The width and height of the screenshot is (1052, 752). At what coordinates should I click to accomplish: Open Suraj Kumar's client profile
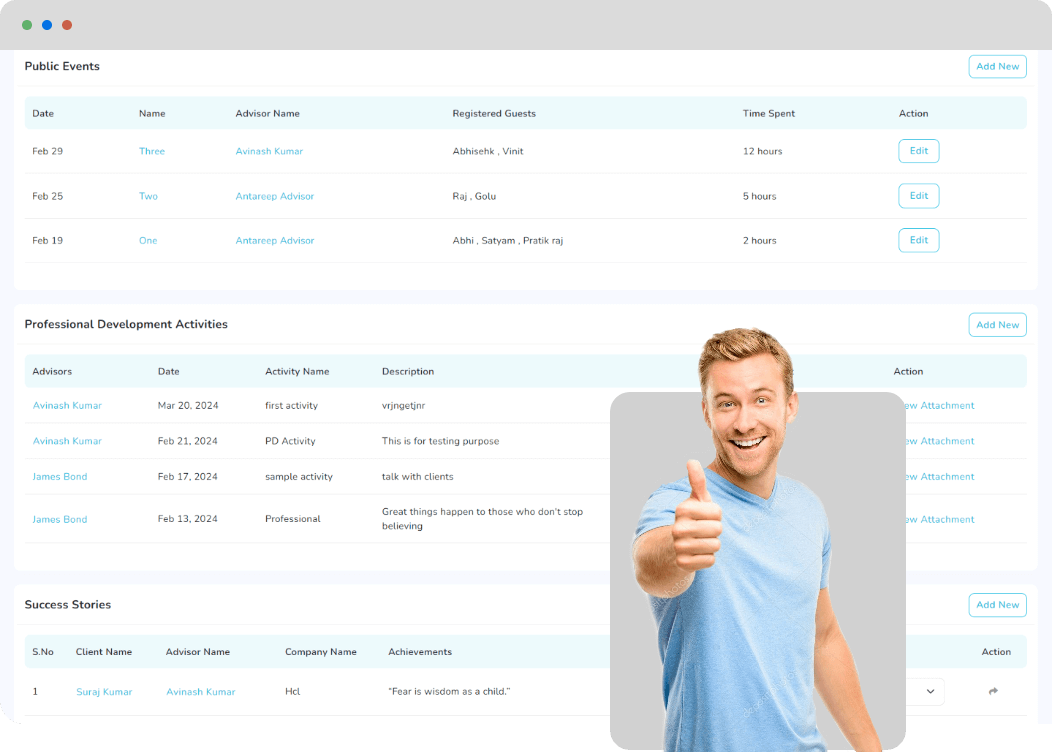click(104, 691)
